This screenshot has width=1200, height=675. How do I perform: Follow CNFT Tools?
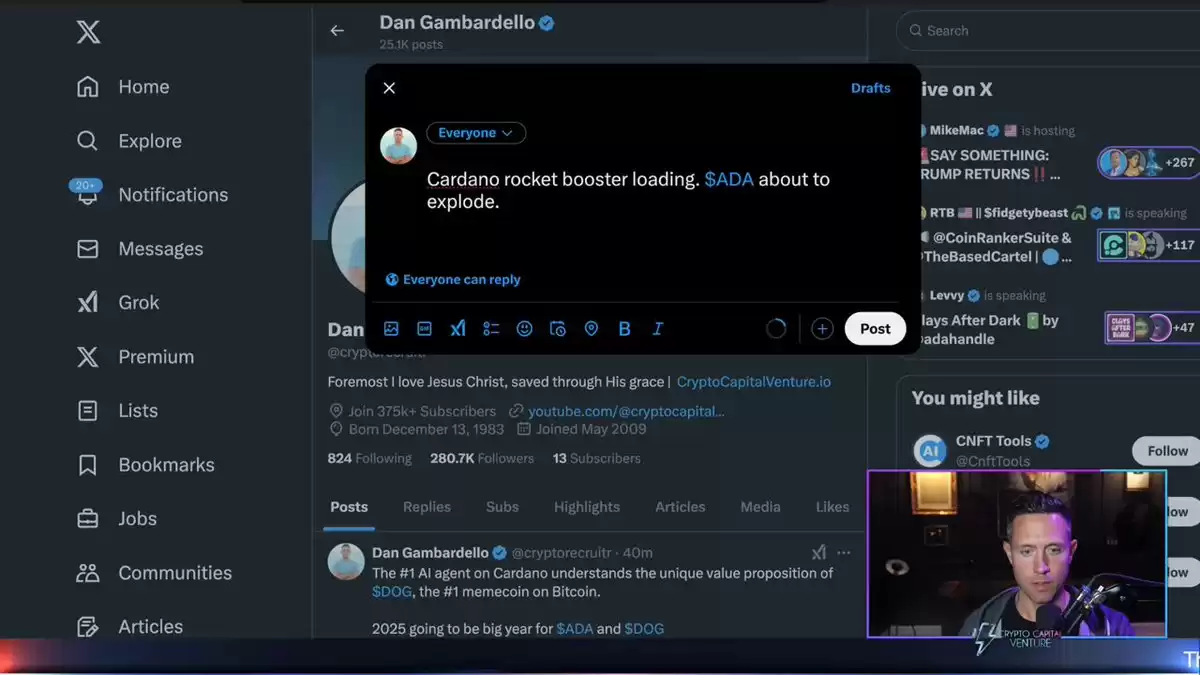pos(1166,451)
